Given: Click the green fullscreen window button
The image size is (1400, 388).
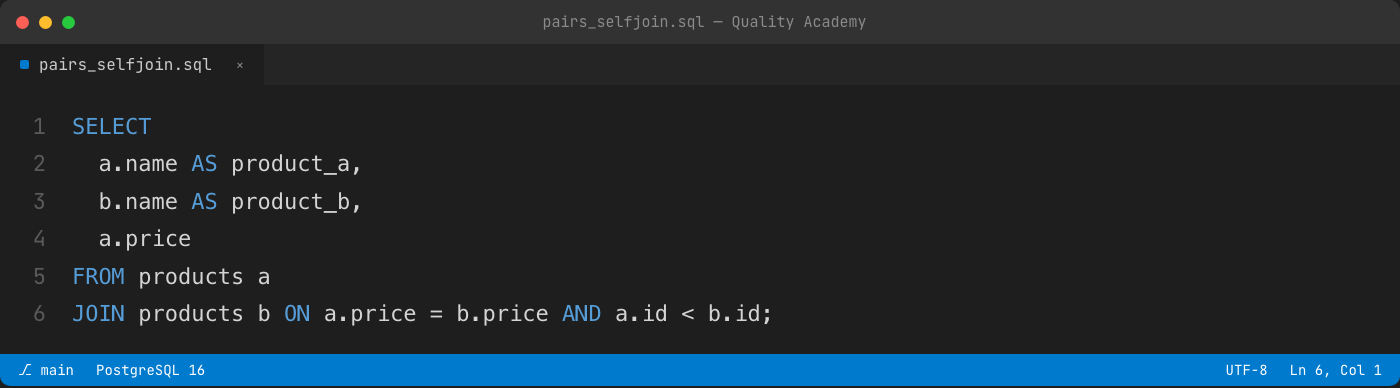Looking at the screenshot, I should (x=68, y=22).
